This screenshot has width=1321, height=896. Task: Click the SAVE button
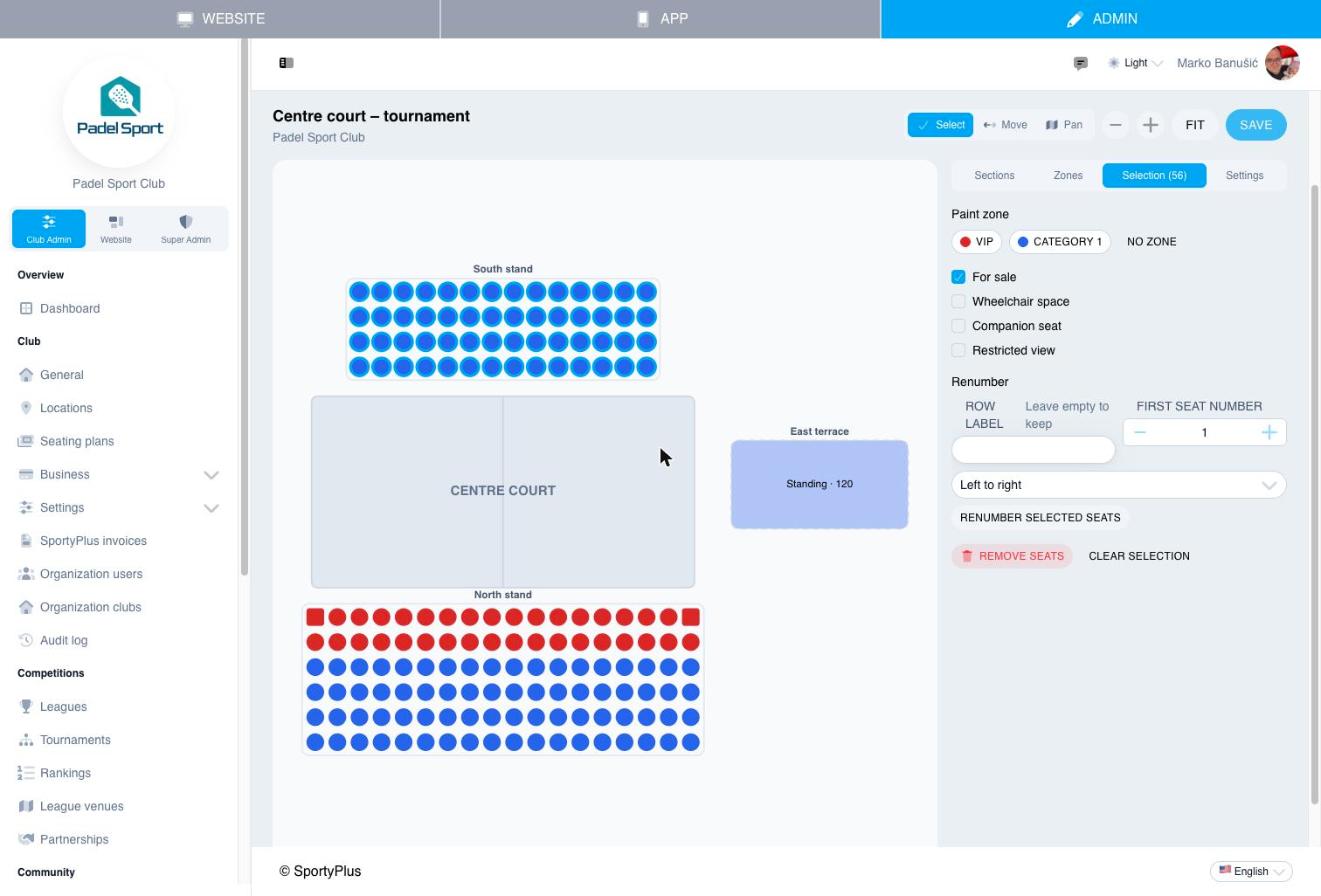click(x=1255, y=125)
